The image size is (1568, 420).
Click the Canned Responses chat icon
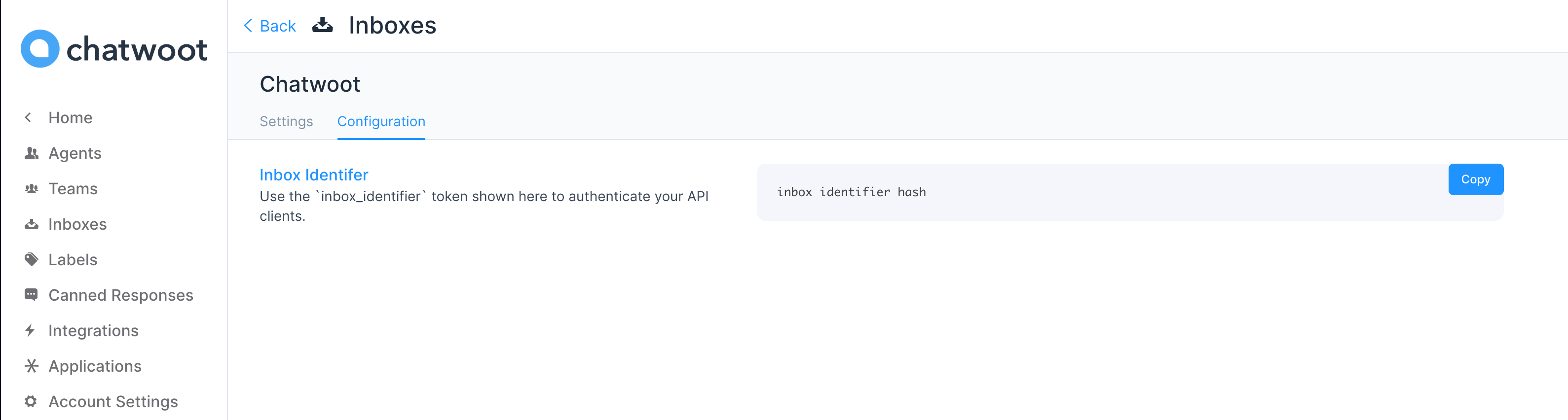coord(32,295)
